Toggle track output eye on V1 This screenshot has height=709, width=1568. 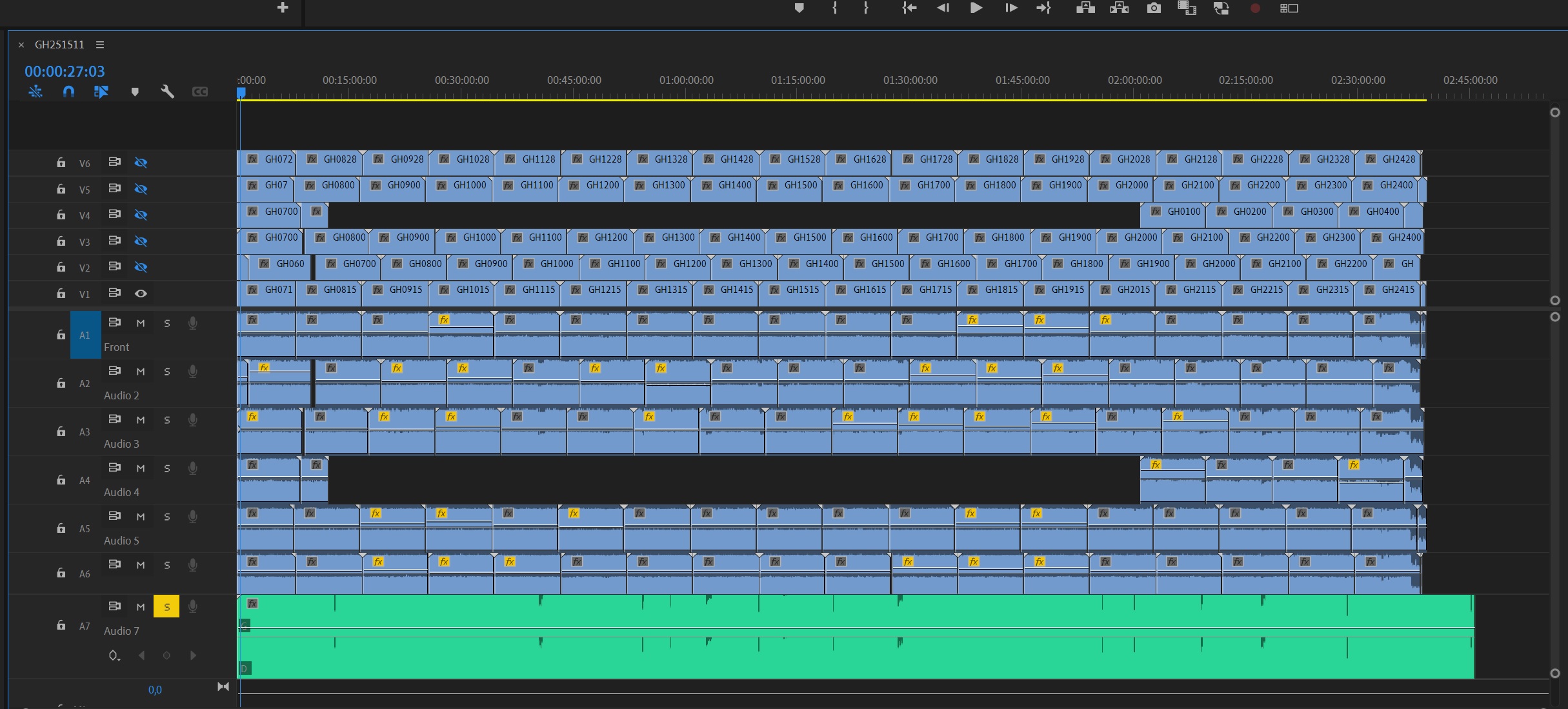[x=141, y=294]
